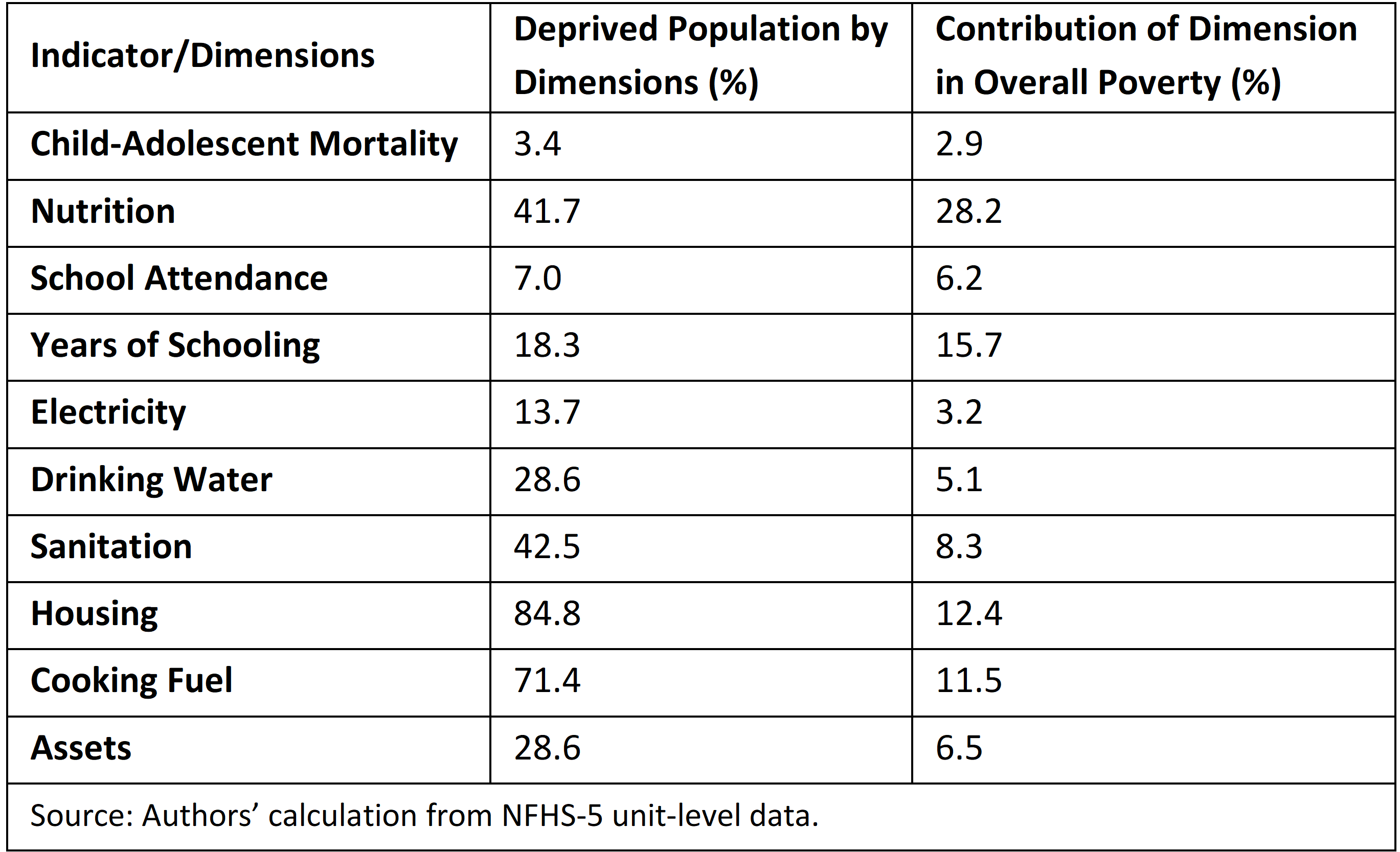Click the 84.8 Housing deprived value
Image resolution: width=1400 pixels, height=852 pixels.
point(547,613)
